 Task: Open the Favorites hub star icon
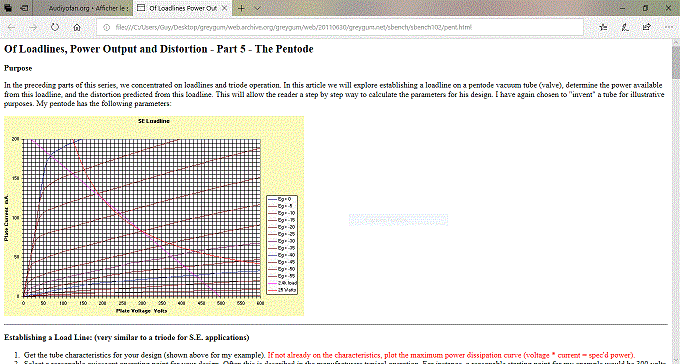(603, 27)
